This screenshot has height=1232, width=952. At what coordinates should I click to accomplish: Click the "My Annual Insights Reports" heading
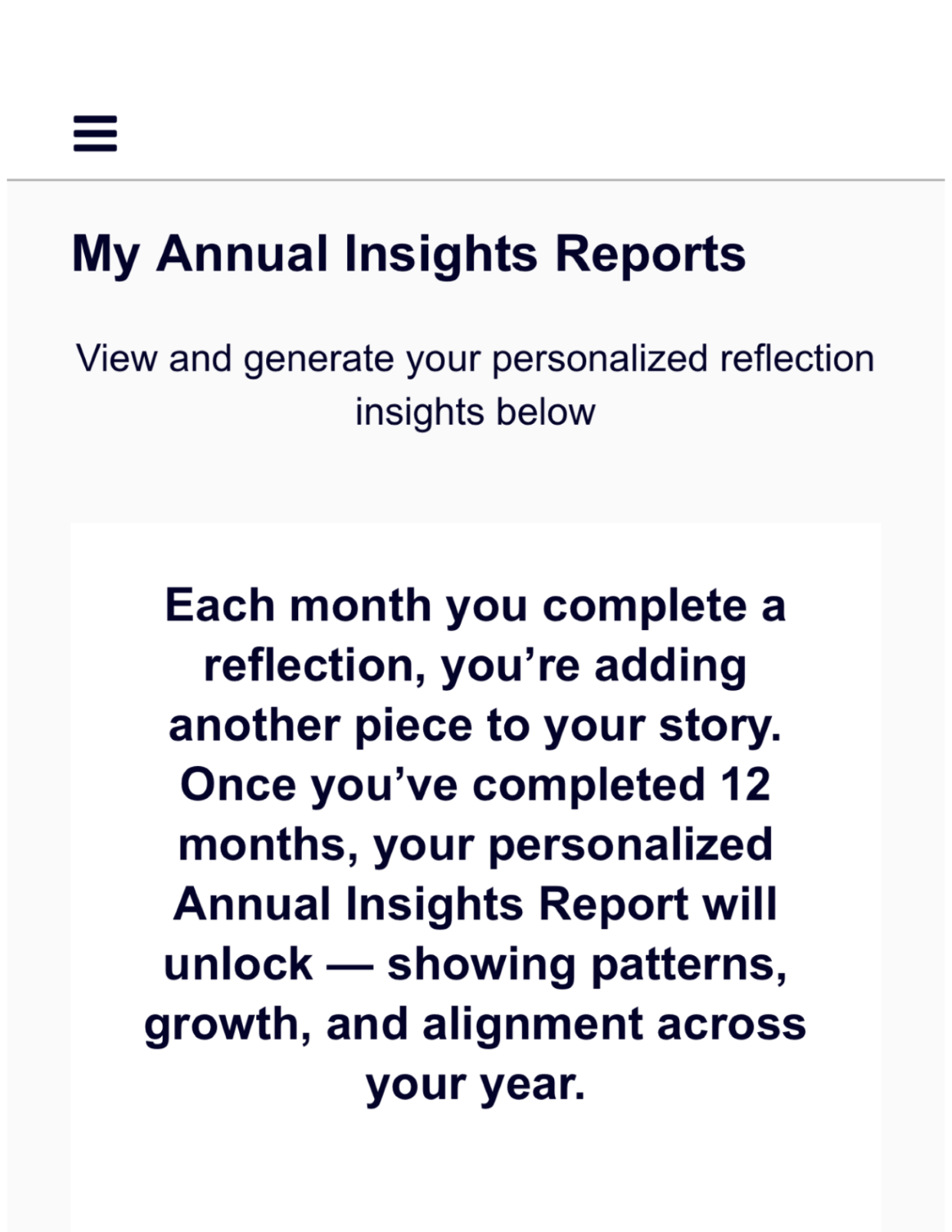coord(409,253)
